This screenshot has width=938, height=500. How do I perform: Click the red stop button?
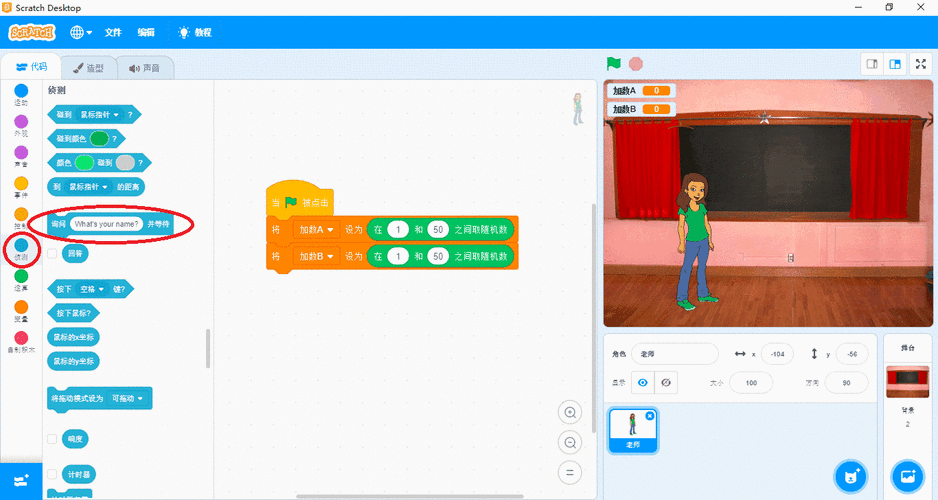[636, 64]
